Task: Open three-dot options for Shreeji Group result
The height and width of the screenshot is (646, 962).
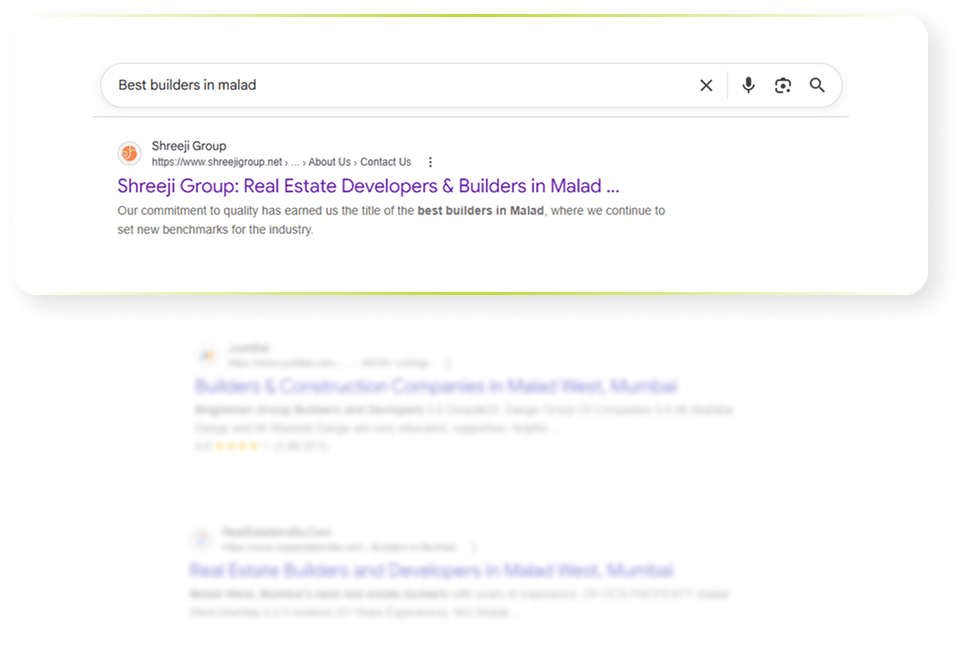Action: [430, 162]
